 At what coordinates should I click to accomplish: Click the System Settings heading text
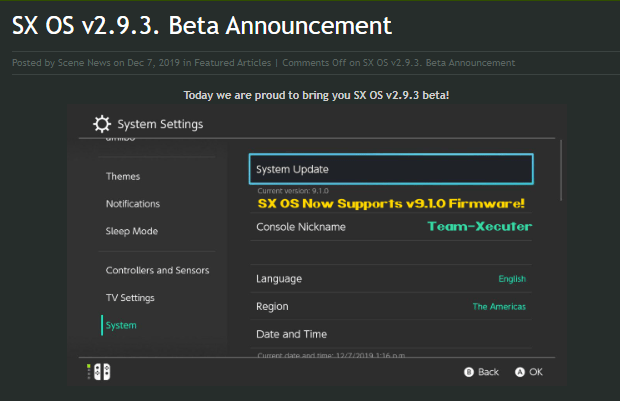tap(160, 124)
